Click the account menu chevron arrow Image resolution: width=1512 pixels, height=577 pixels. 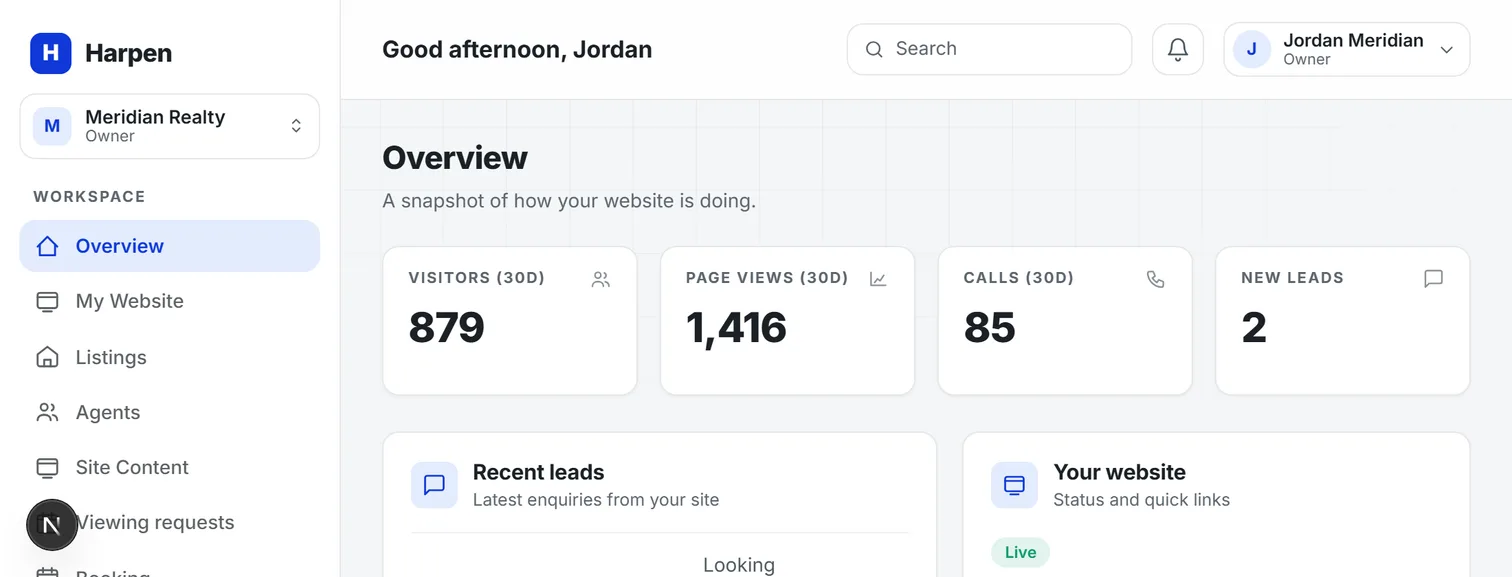point(1446,49)
